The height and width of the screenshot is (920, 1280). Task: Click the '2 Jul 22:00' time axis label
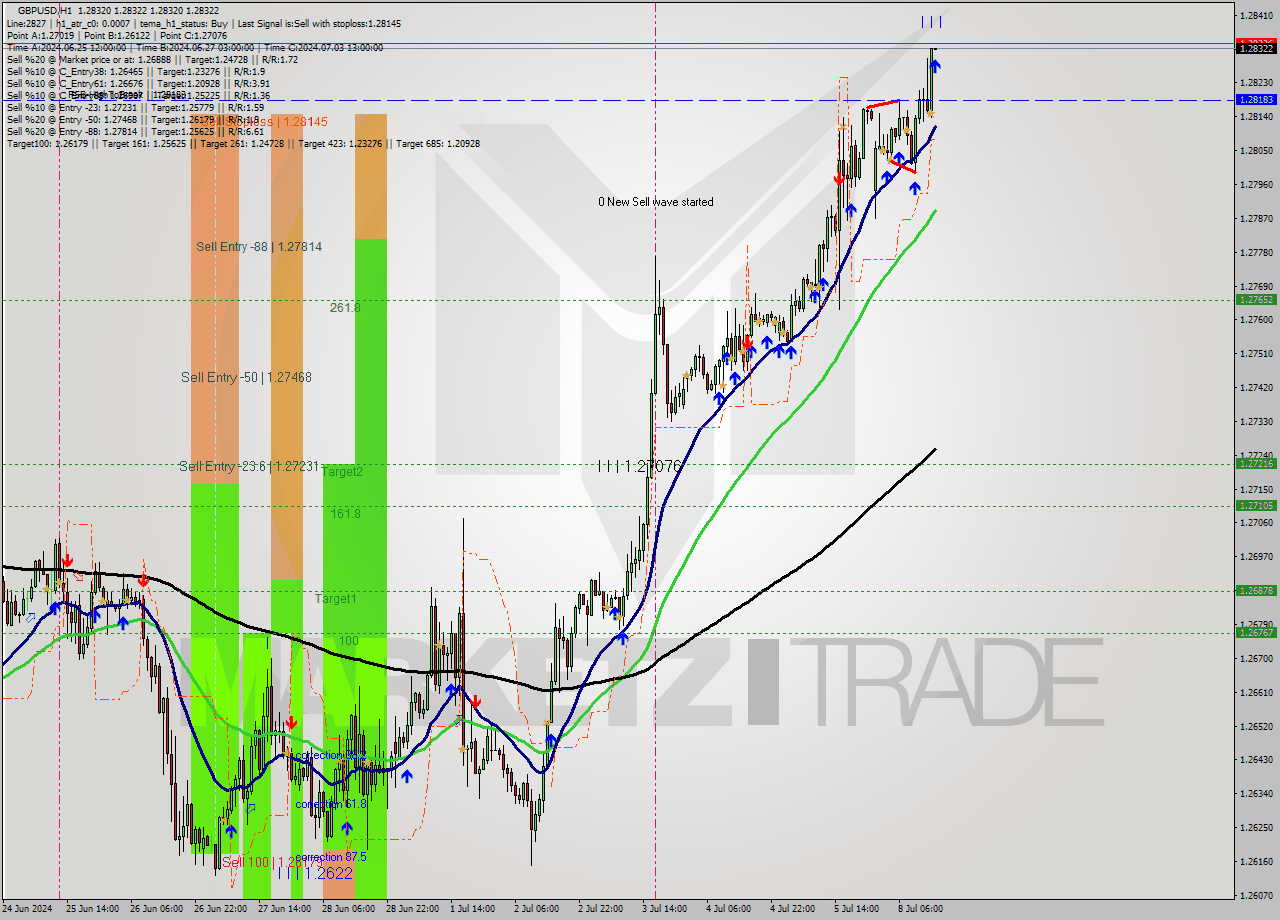(x=600, y=909)
